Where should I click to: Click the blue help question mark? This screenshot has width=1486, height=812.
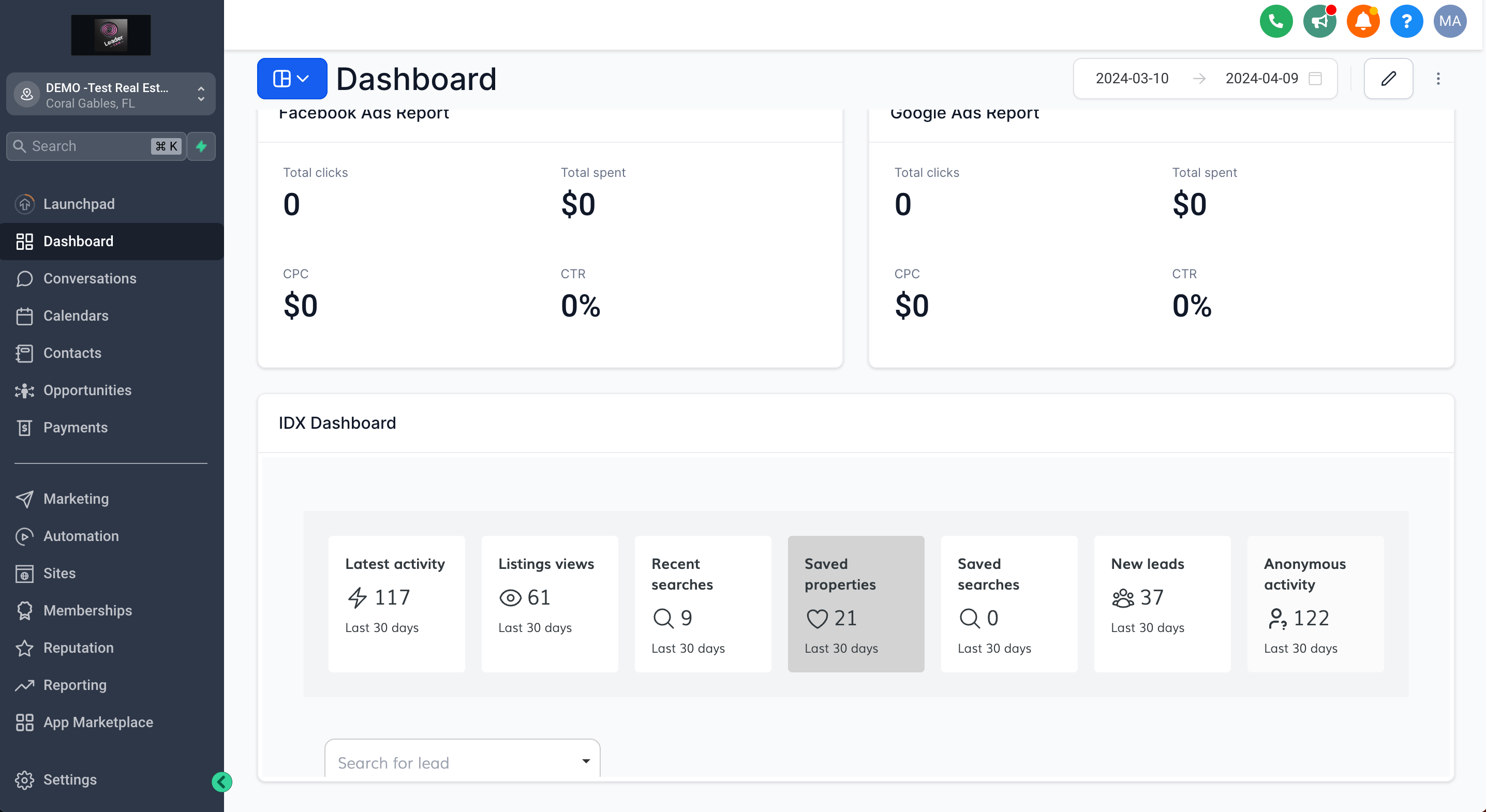(1406, 21)
